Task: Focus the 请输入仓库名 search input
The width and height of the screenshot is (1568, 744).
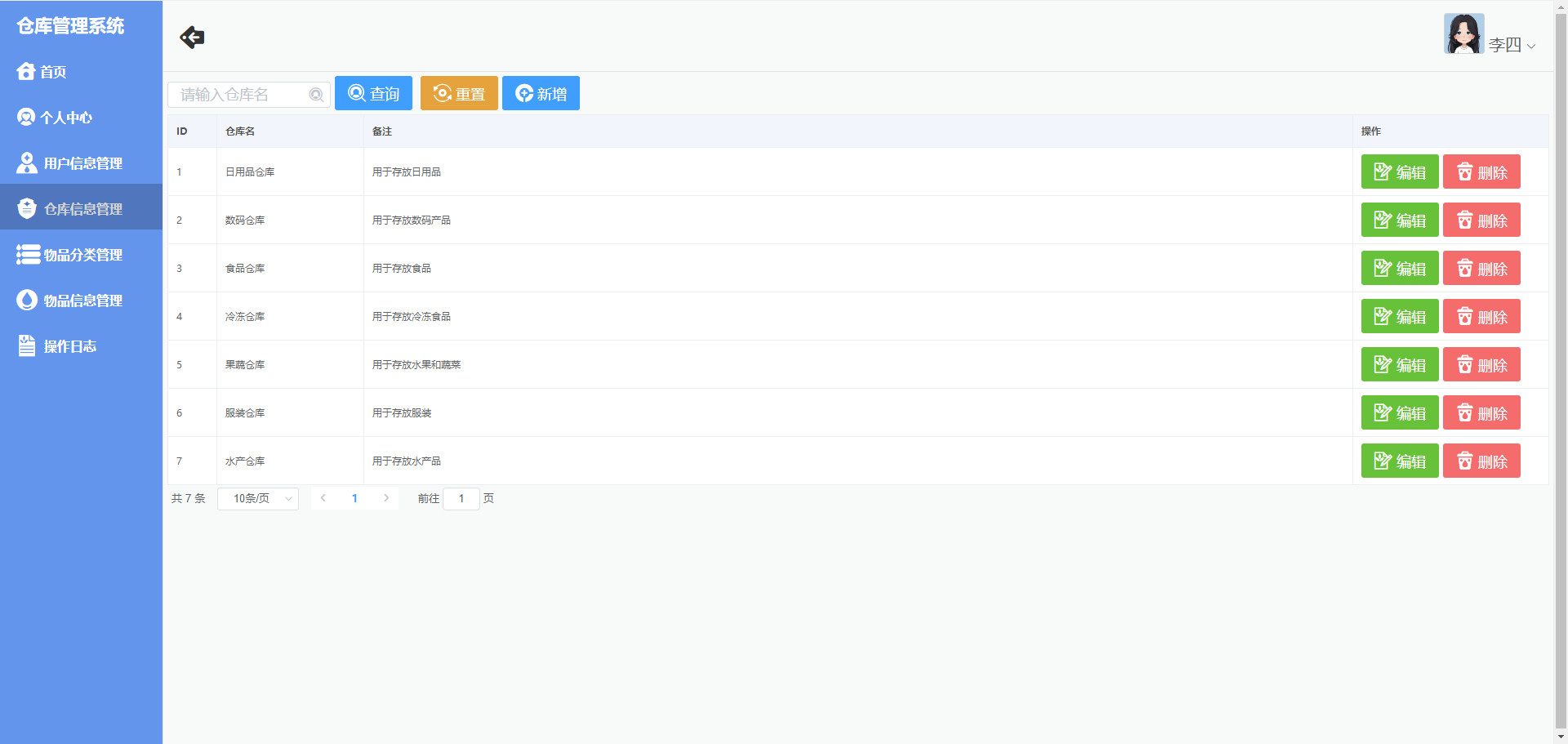Action: point(241,95)
